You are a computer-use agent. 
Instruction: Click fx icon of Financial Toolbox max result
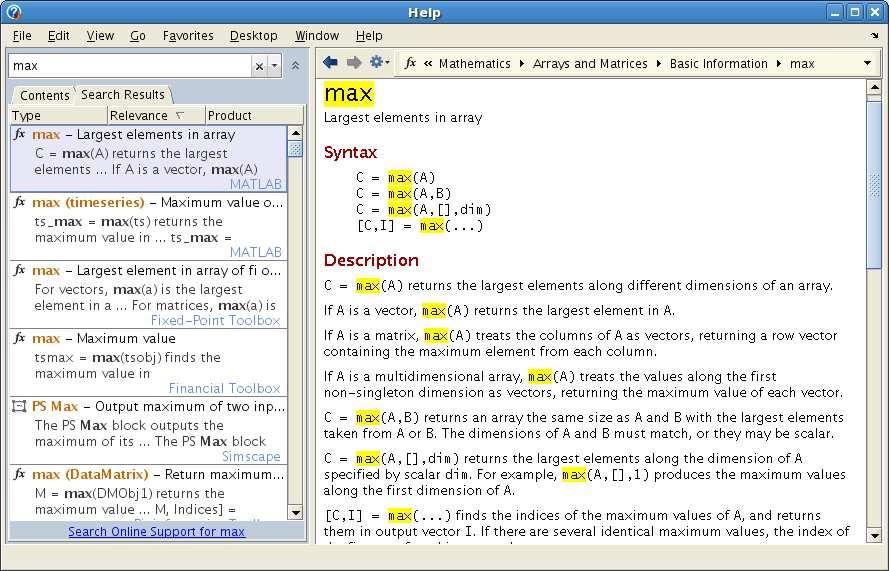pyautogui.click(x=20, y=338)
